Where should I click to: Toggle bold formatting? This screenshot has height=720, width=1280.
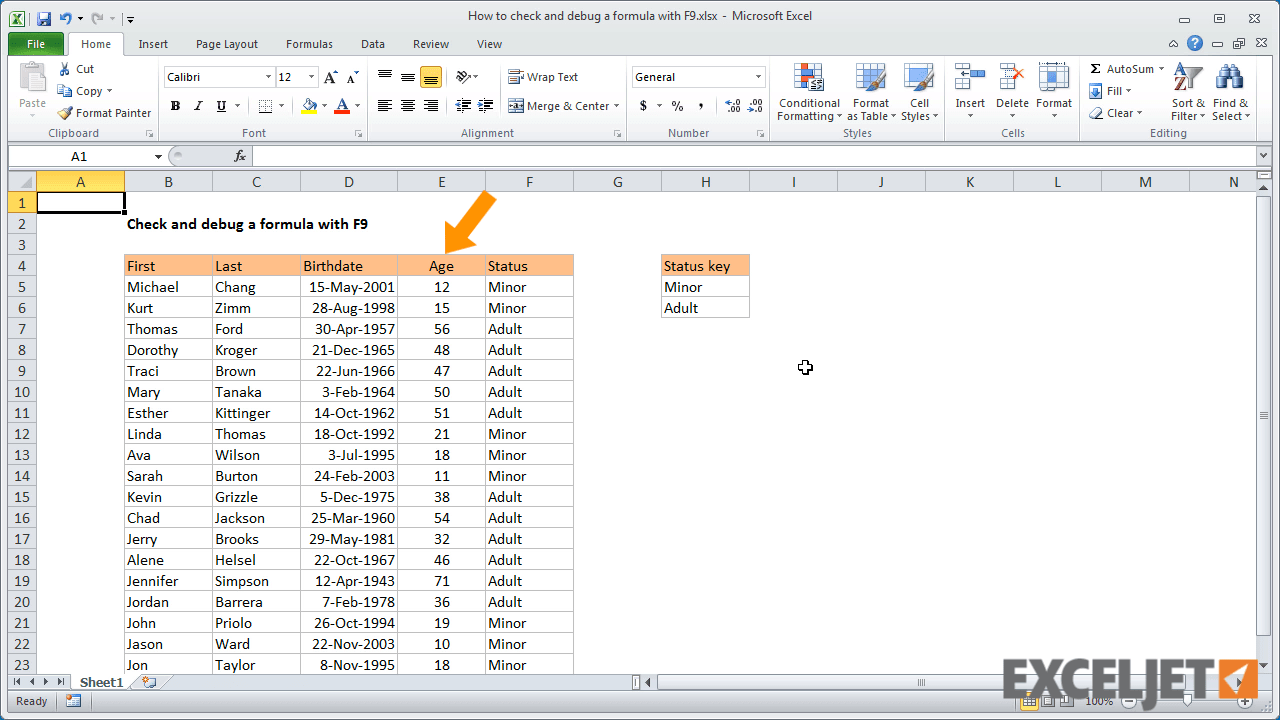tap(175, 105)
